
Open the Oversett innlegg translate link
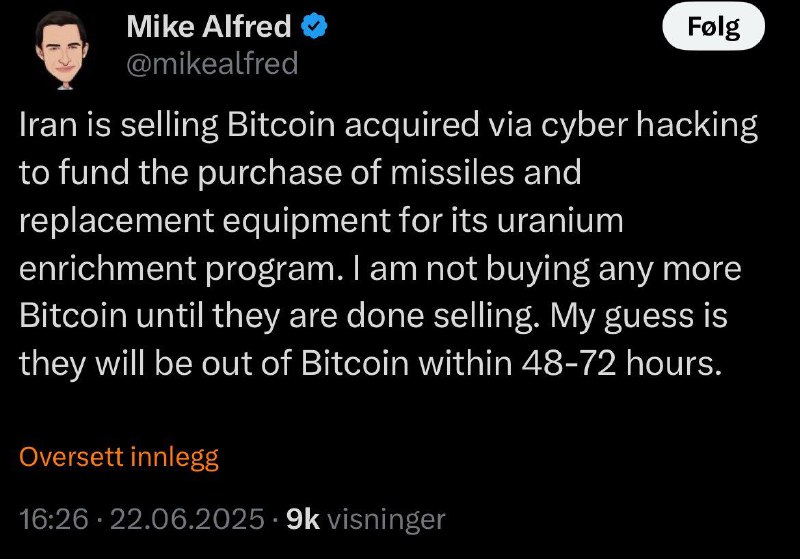point(119,457)
